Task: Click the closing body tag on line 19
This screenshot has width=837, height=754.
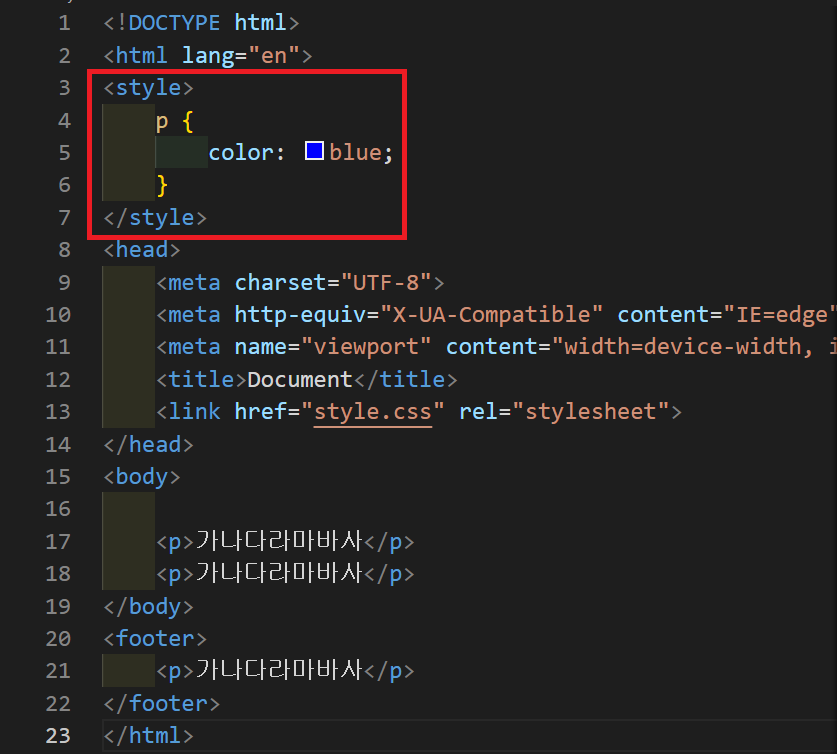Action: pos(148,607)
